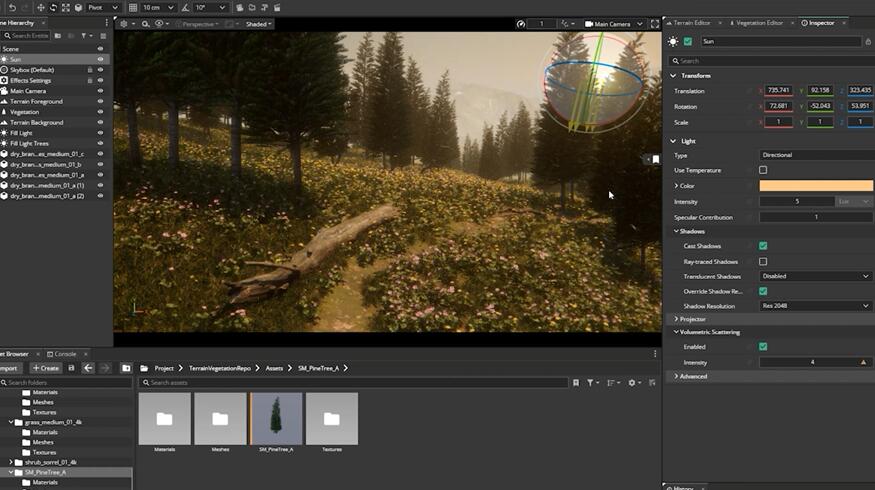Enable the Use Temperature checkbox
The height and width of the screenshot is (490, 875).
point(763,170)
